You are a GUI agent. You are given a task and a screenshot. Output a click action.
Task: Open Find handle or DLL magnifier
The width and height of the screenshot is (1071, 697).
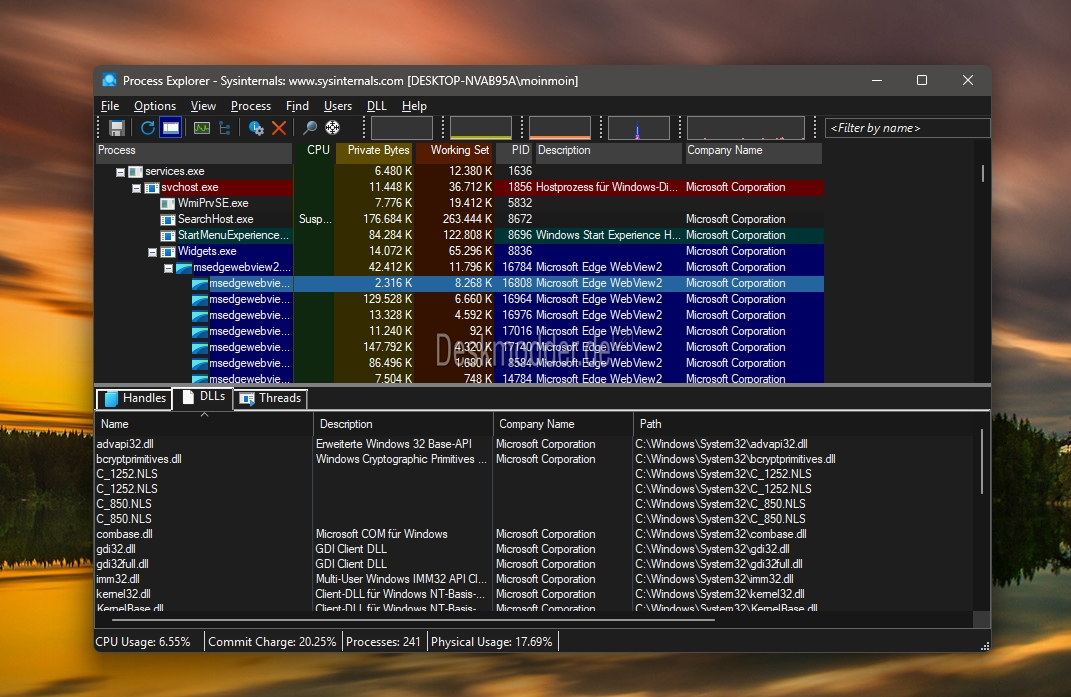coord(310,128)
